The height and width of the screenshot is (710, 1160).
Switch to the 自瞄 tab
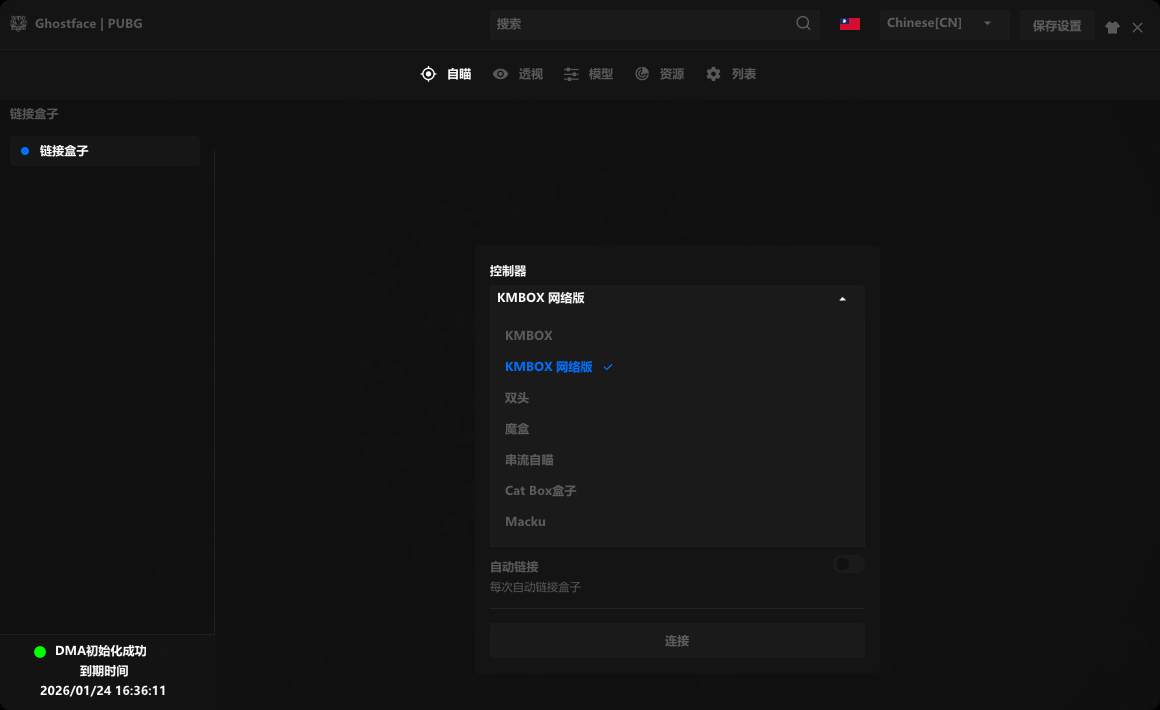pyautogui.click(x=447, y=74)
